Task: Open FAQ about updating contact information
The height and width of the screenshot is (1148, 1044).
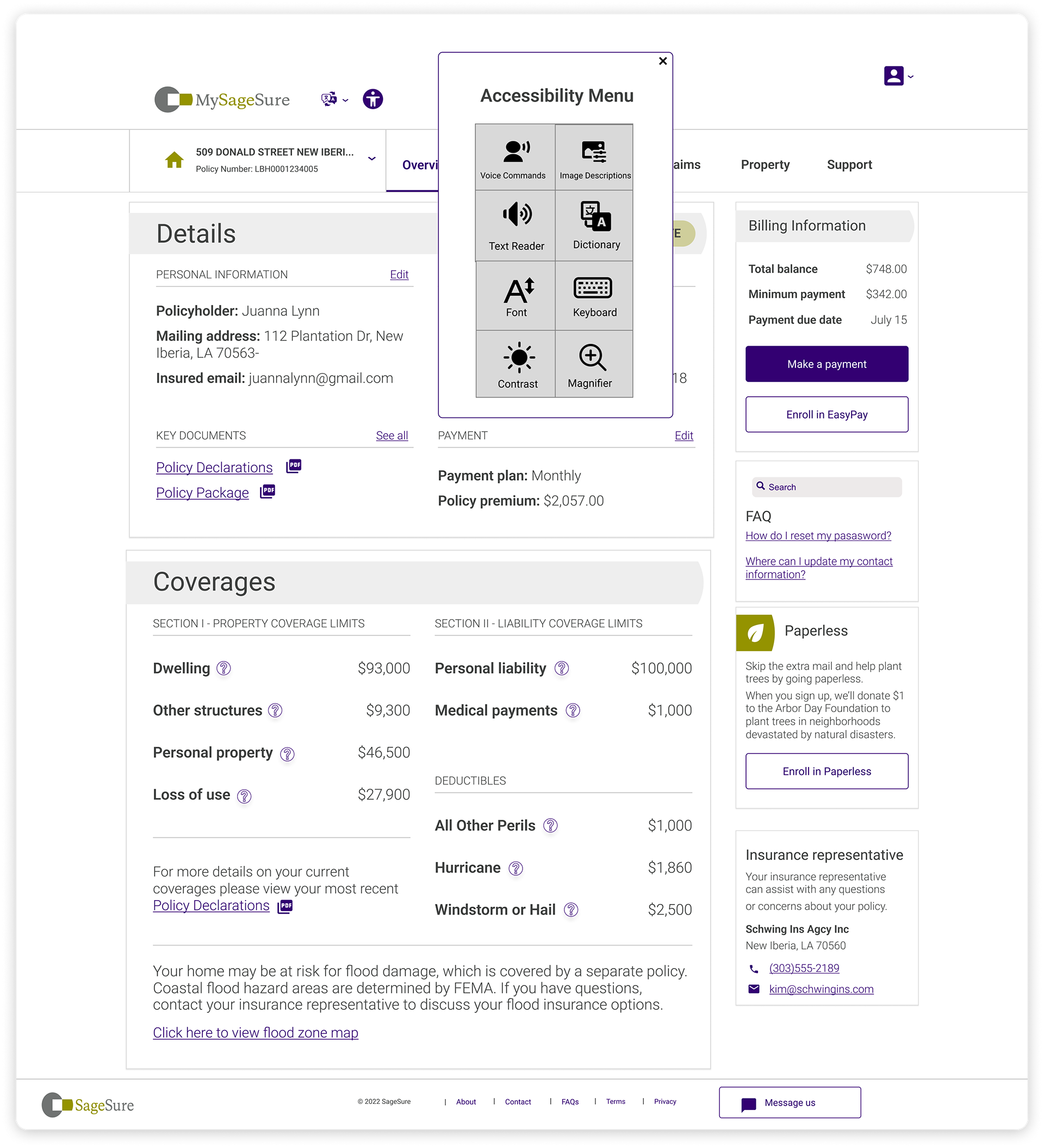Action: coord(818,567)
